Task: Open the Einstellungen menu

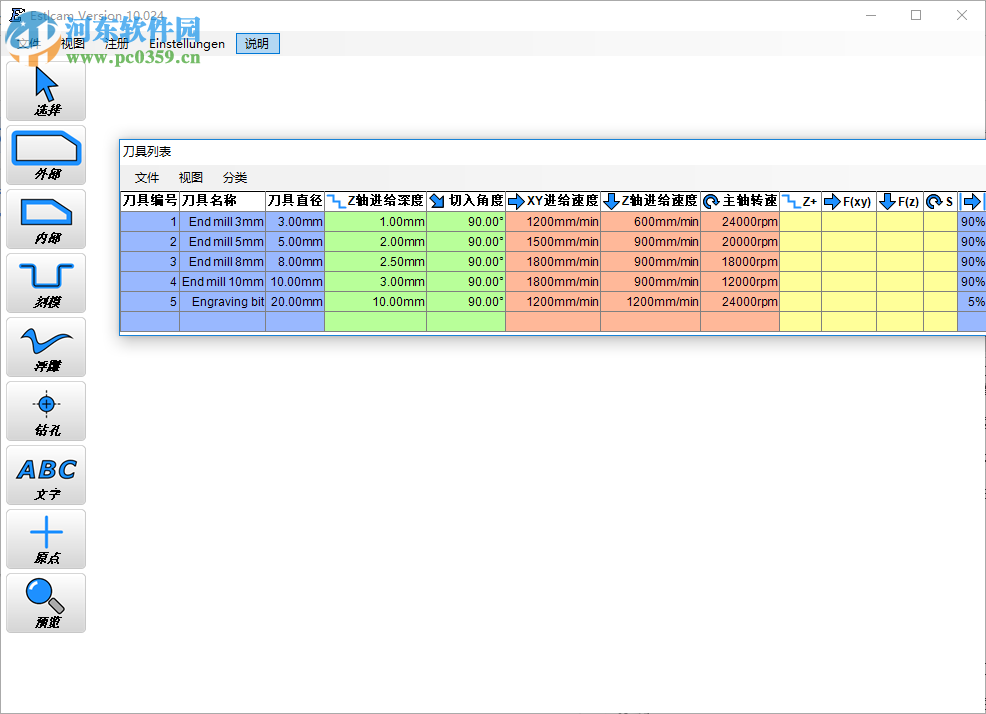Action: coord(186,44)
